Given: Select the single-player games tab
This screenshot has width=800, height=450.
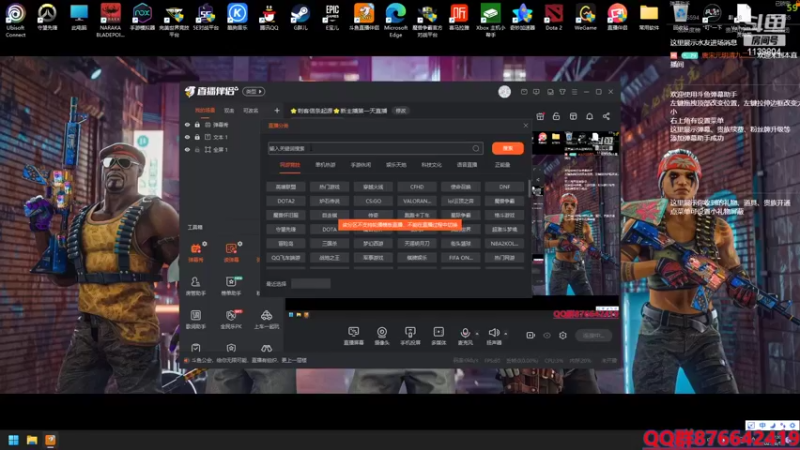Looking at the screenshot, I should coord(325,165).
